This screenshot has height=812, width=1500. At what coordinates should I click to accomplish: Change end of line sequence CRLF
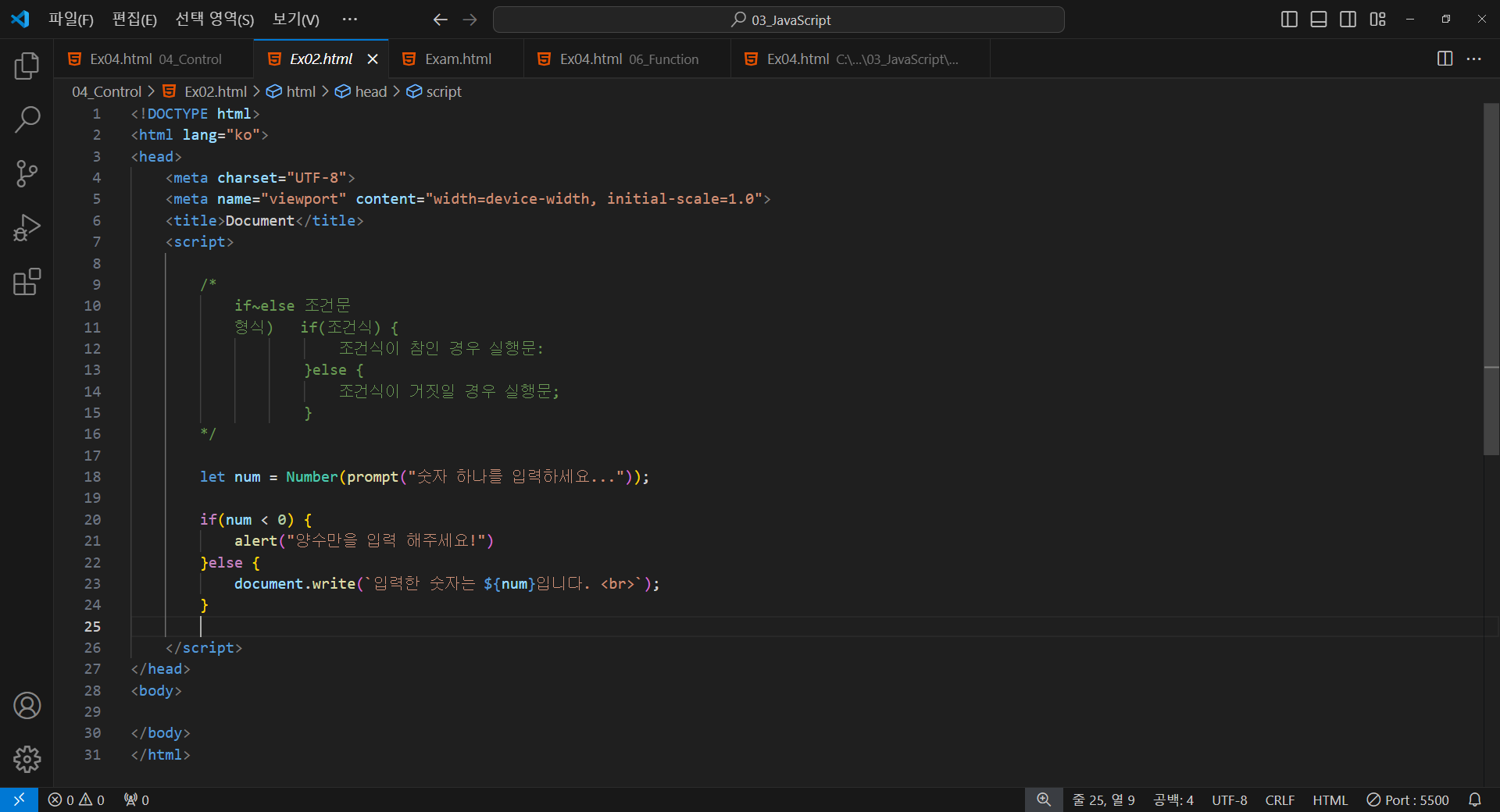click(x=1280, y=800)
